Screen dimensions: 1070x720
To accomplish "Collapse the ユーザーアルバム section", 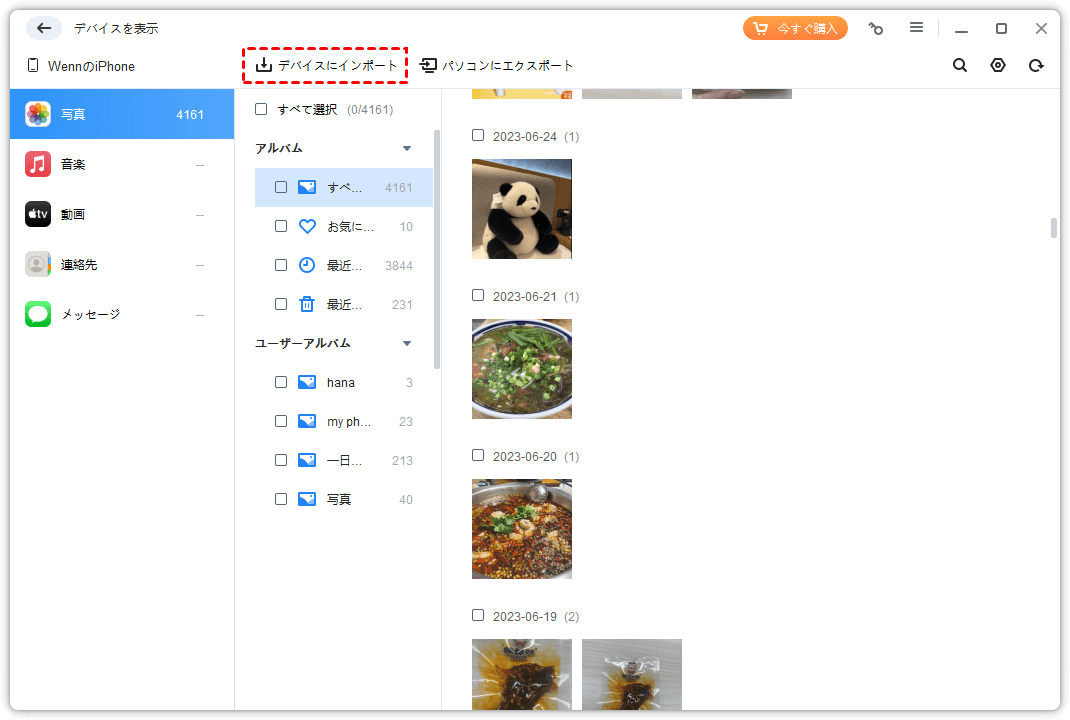I will [407, 342].
